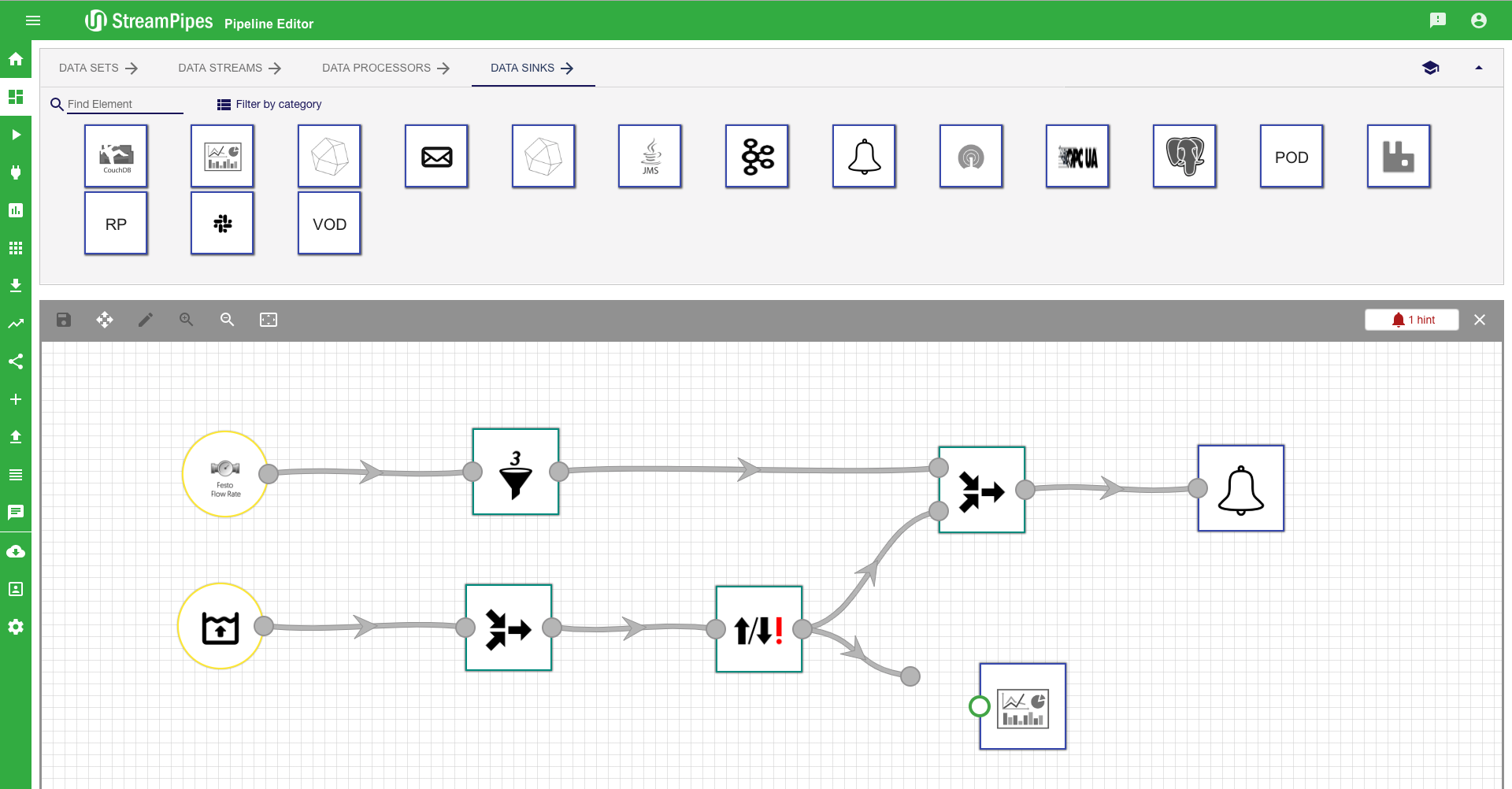Image resolution: width=1512 pixels, height=789 pixels.
Task: Open the user account menu
Action: tap(1478, 20)
